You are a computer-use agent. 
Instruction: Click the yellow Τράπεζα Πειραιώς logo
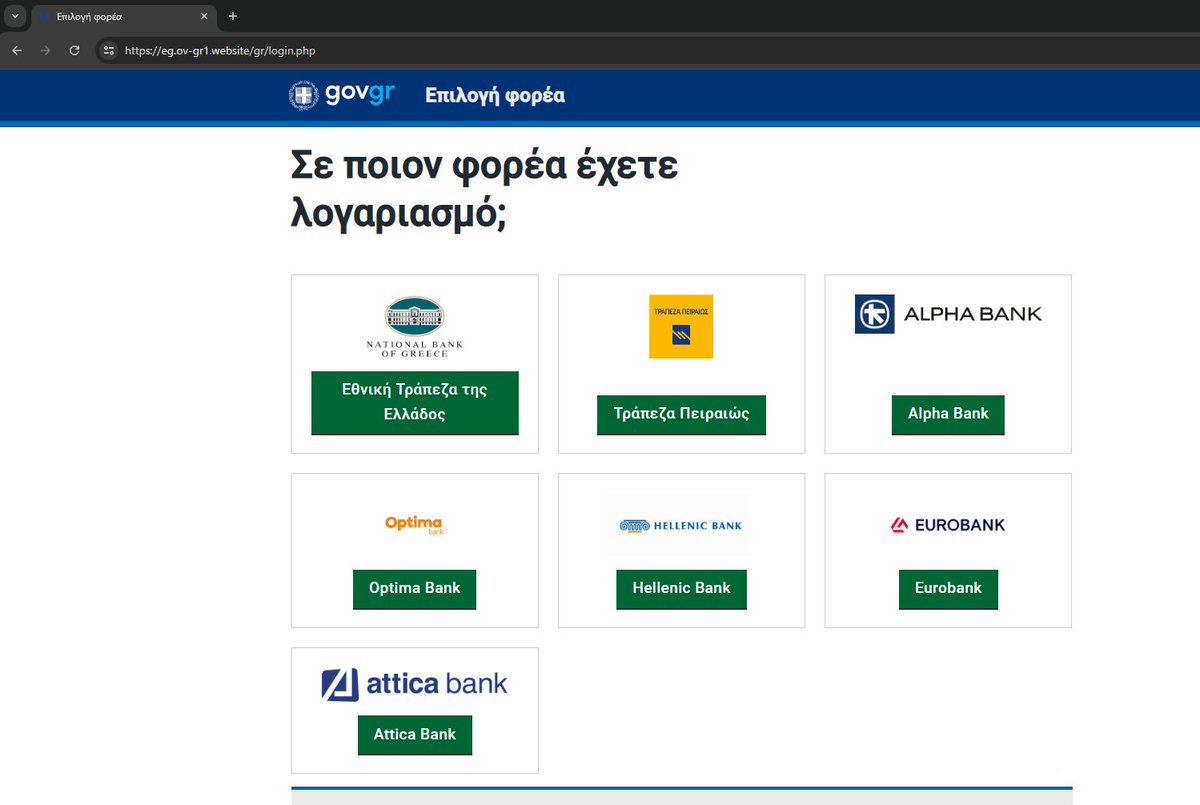[681, 327]
